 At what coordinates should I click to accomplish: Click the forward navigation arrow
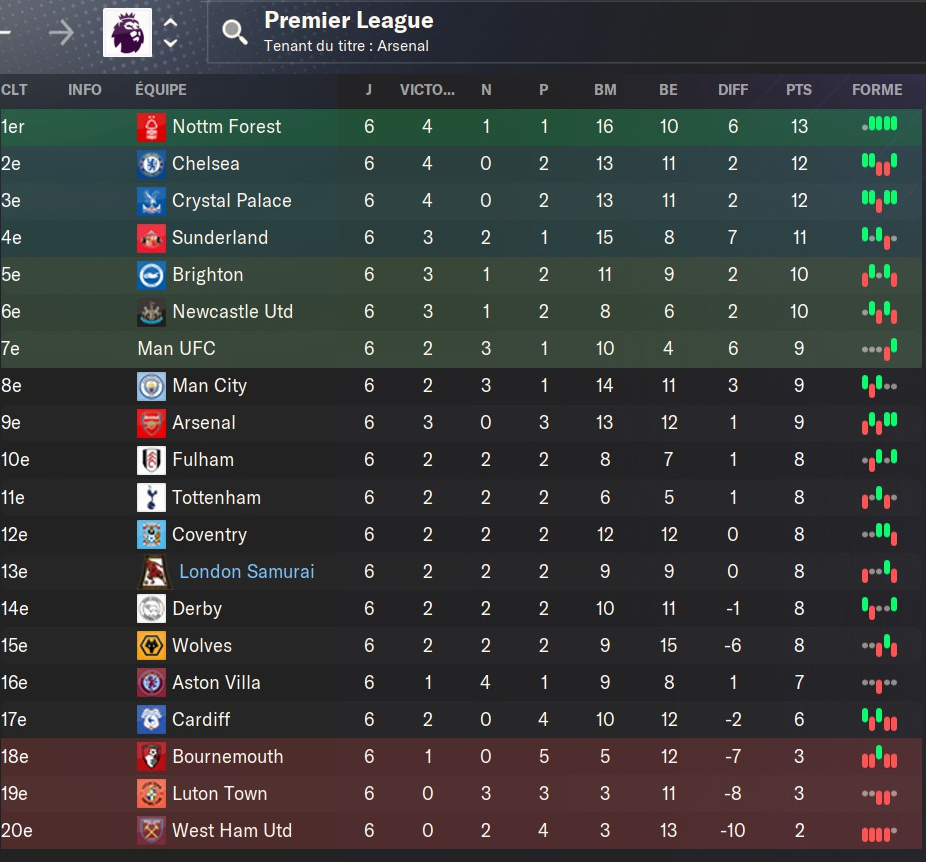61,32
